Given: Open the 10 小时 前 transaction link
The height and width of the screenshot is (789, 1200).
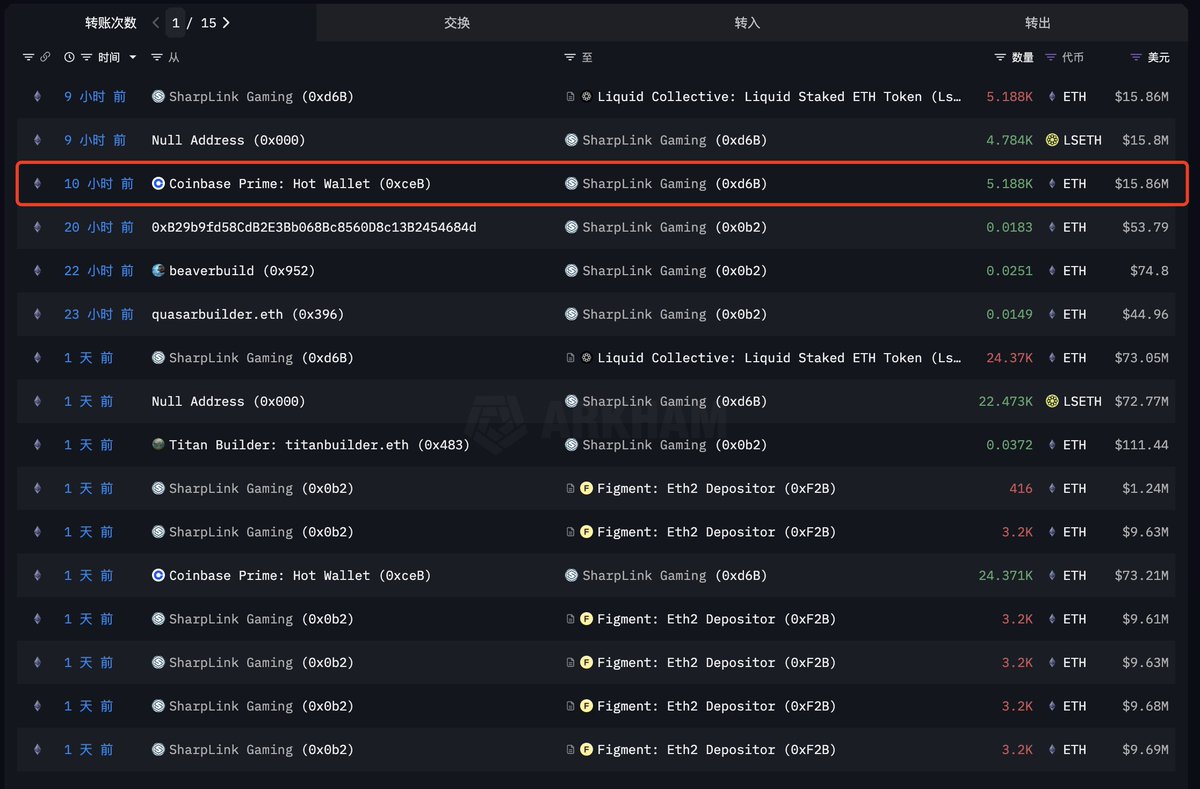Looking at the screenshot, I should [98, 184].
